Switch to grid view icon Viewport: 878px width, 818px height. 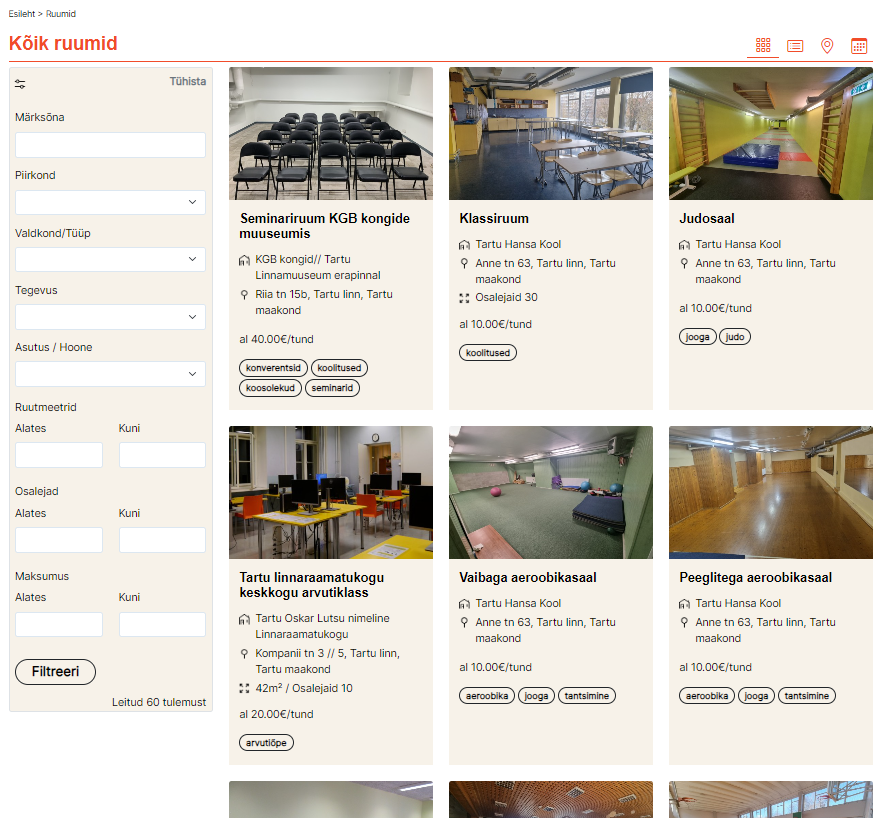pos(763,46)
